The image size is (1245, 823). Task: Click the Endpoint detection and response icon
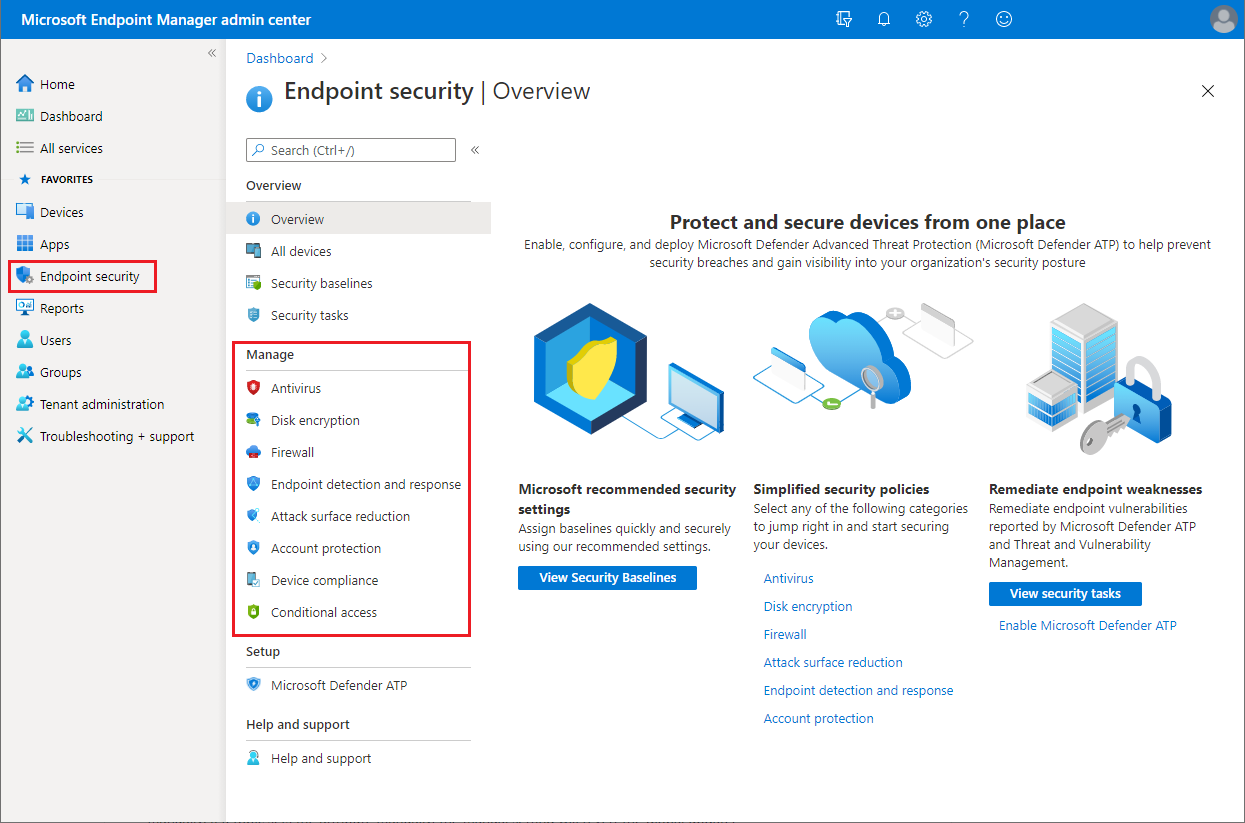click(253, 484)
